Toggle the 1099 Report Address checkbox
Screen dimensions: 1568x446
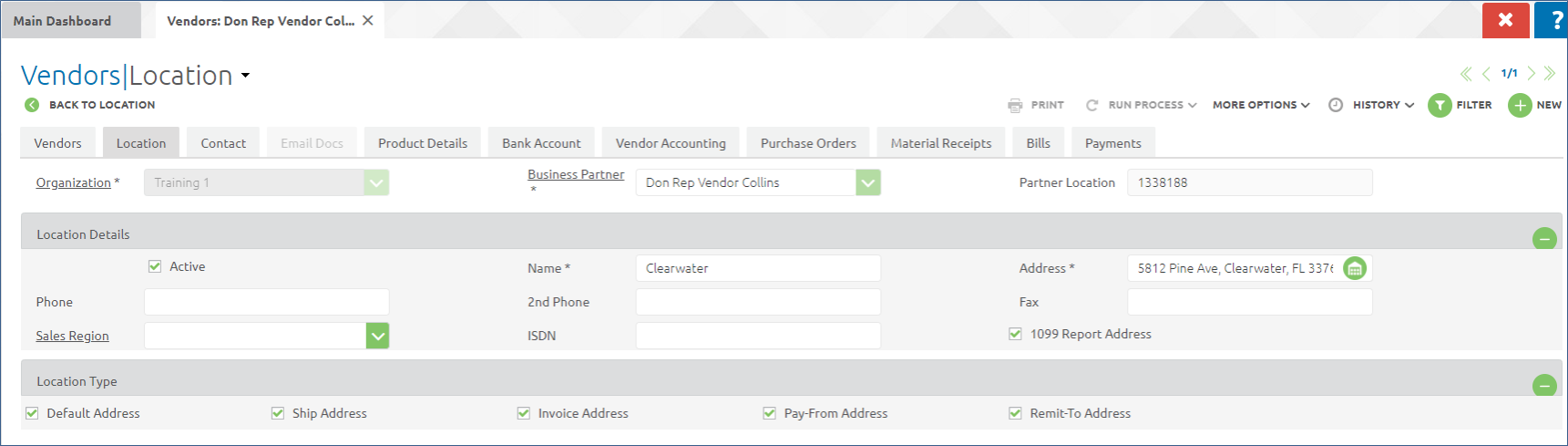(1015, 334)
